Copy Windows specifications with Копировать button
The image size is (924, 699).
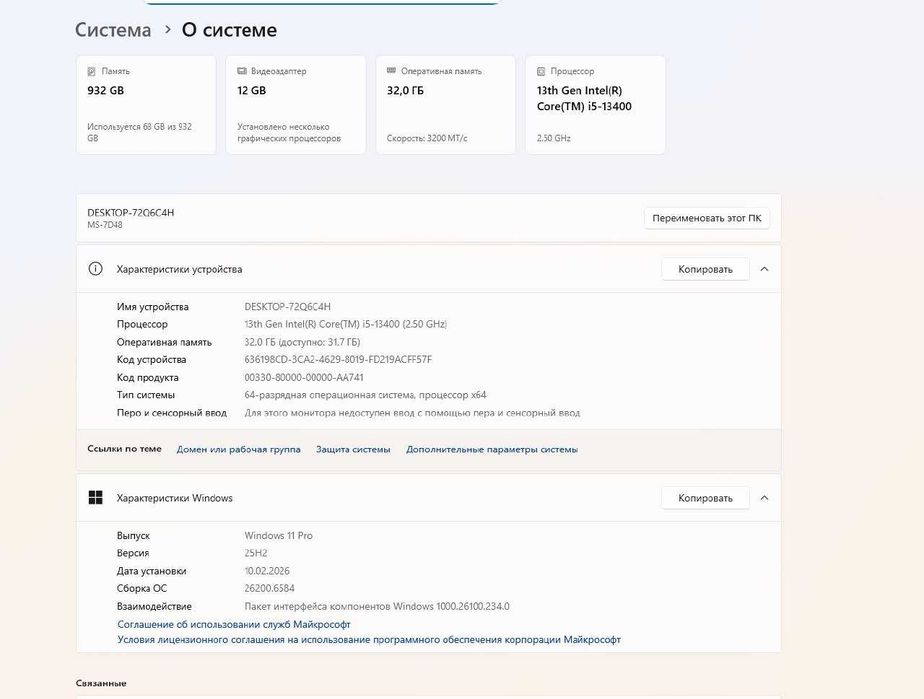pyautogui.click(x=705, y=498)
